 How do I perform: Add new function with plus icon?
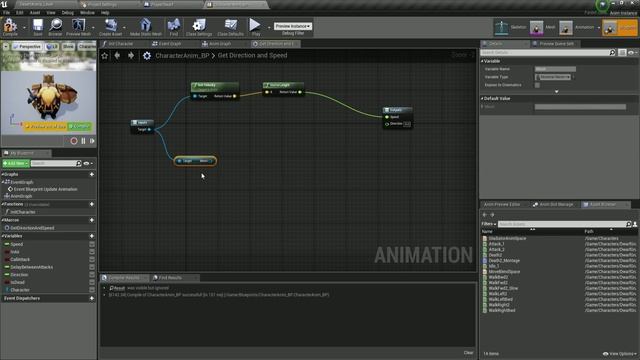coord(92,204)
